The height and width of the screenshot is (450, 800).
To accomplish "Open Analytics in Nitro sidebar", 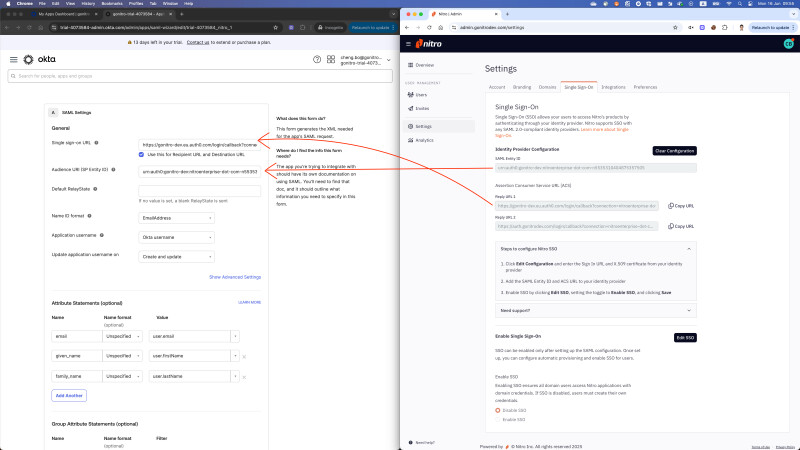I will 421,140.
